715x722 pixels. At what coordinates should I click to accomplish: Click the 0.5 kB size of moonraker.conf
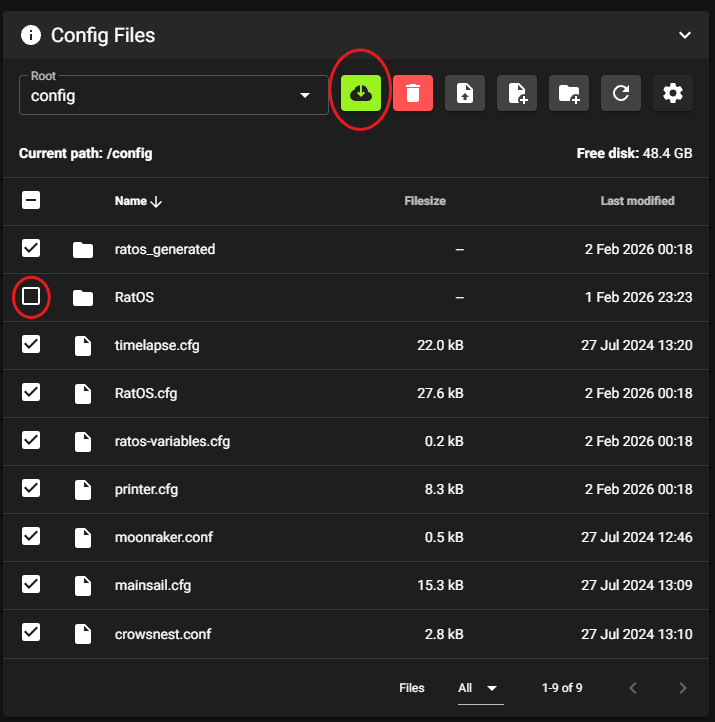[444, 537]
